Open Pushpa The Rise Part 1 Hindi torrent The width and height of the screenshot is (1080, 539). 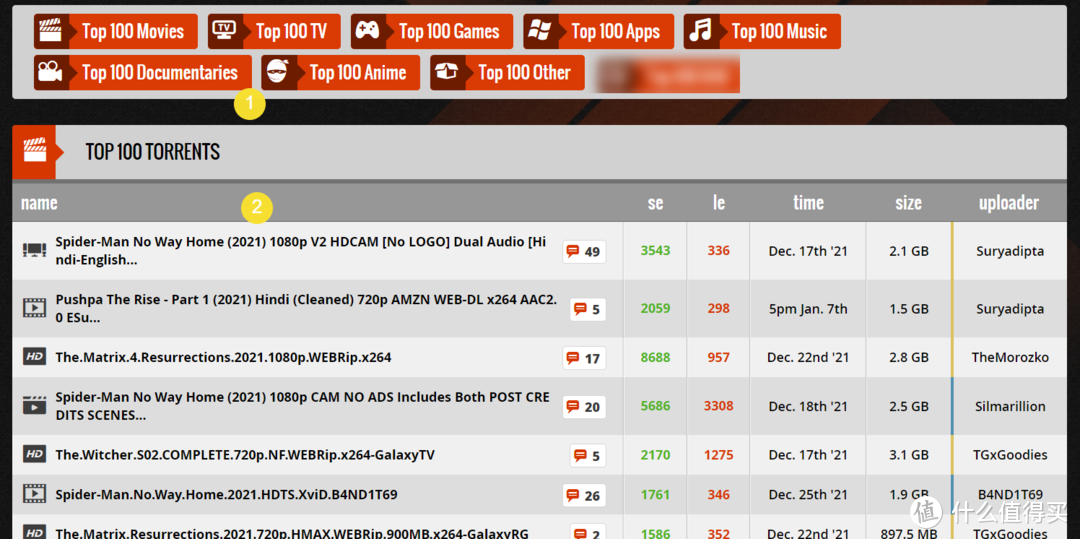click(x=307, y=309)
